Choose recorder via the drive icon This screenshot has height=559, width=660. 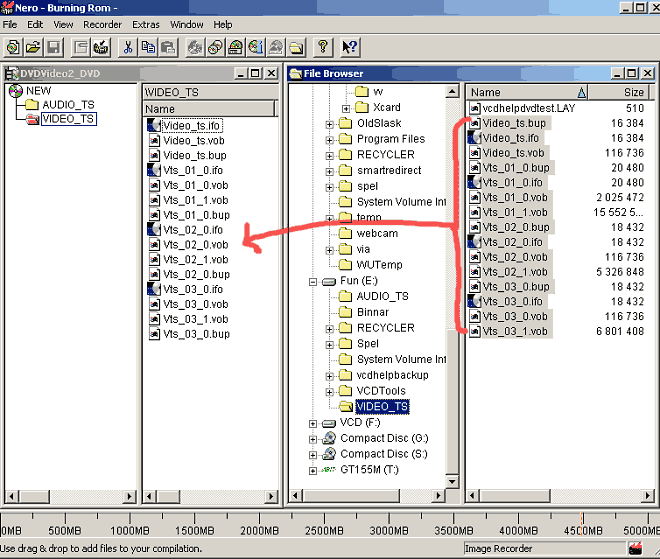pyautogui.click(x=235, y=47)
